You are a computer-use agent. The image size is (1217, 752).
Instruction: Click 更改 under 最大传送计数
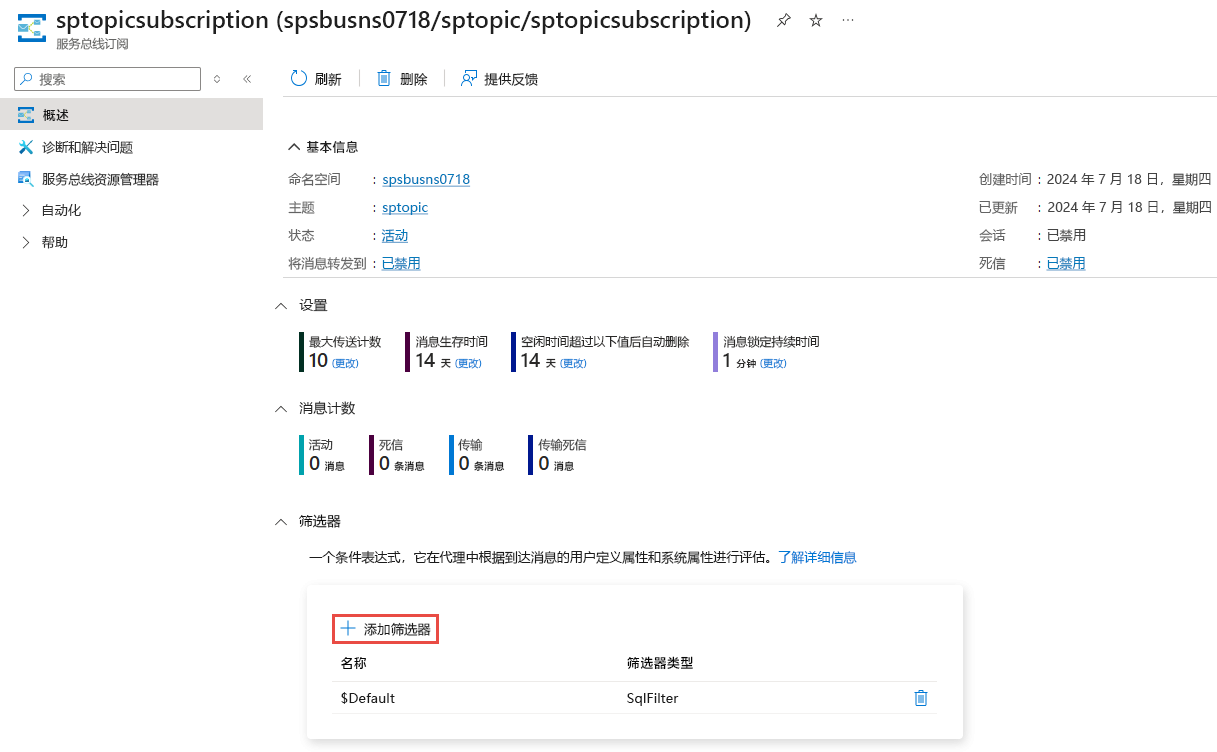coord(346,363)
